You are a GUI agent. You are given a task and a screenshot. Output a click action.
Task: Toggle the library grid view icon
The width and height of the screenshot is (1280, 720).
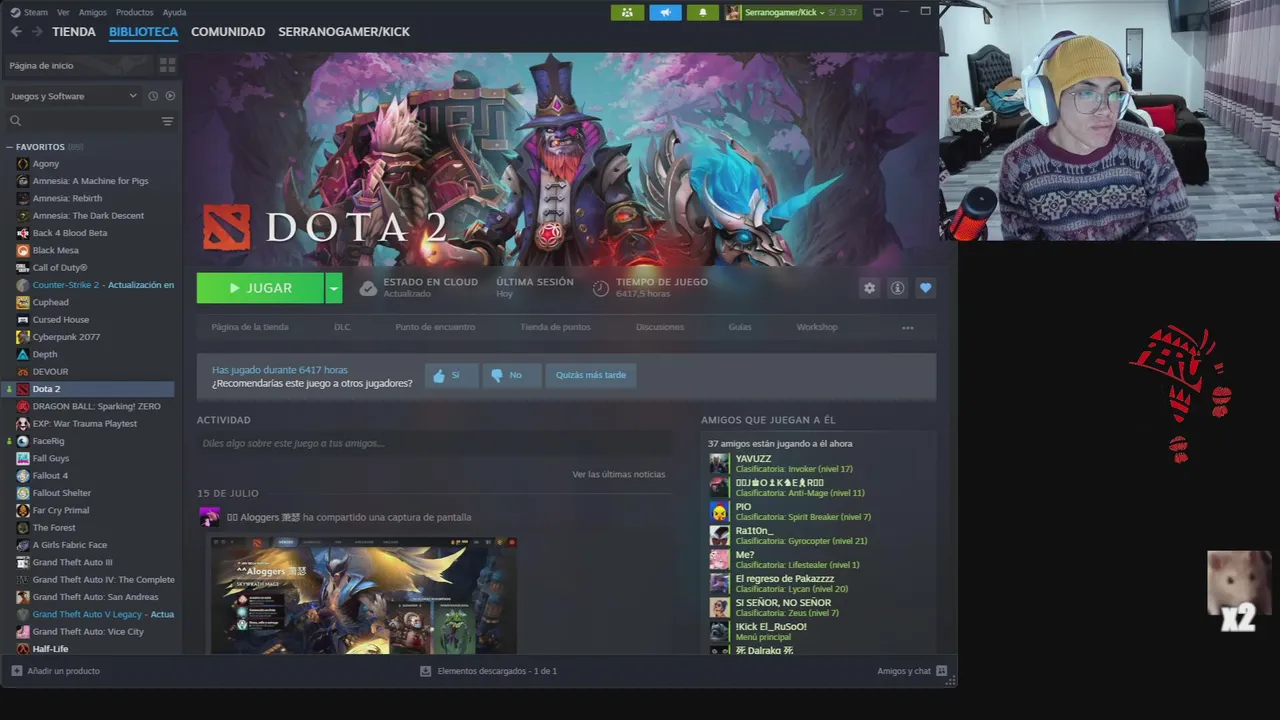point(167,65)
